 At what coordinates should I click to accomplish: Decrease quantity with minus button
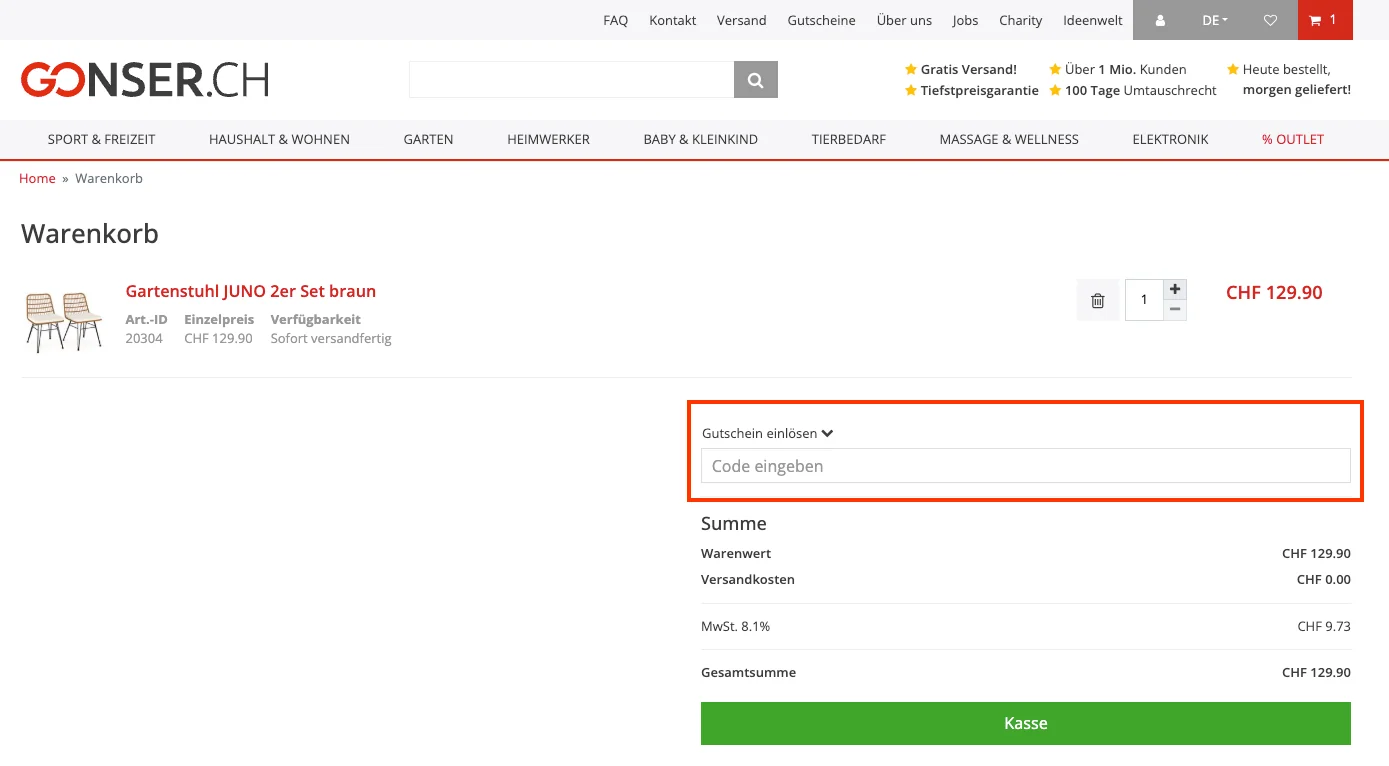pos(1175,310)
